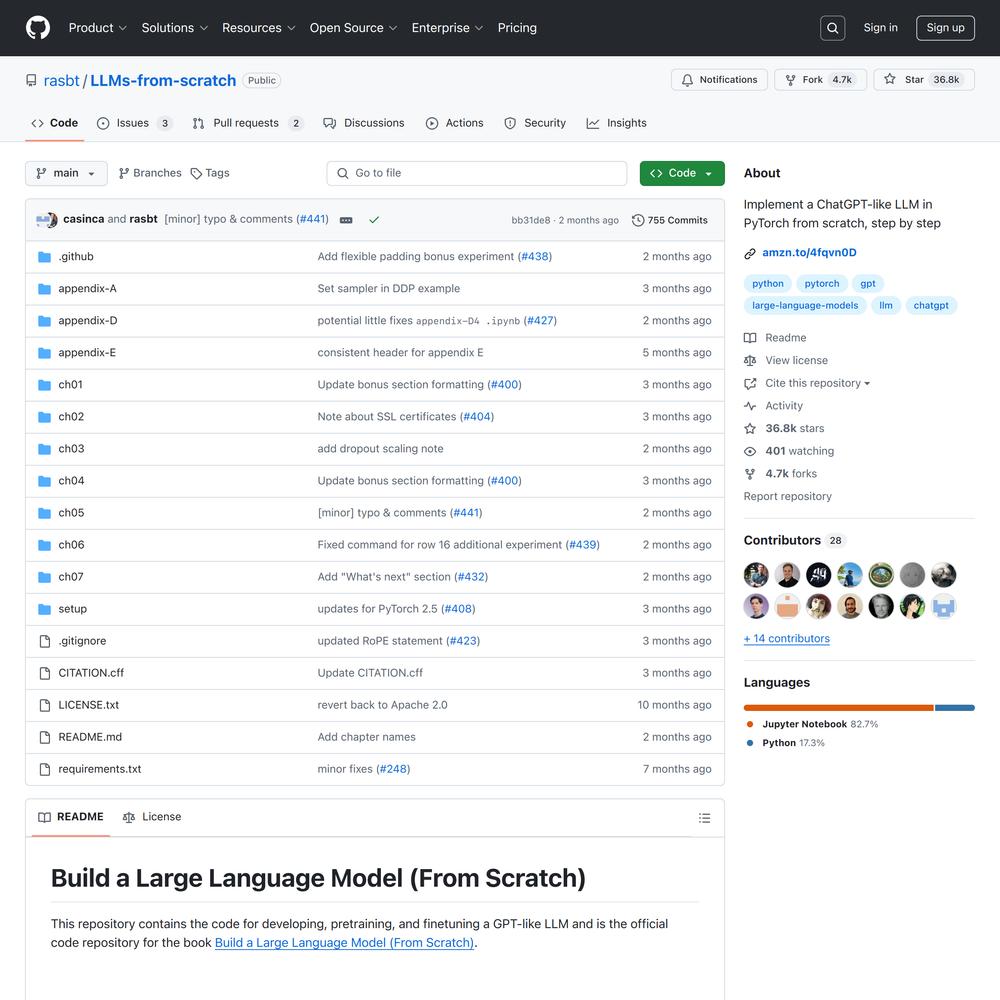
Task: Open README outline list icon
Action: tap(704, 818)
